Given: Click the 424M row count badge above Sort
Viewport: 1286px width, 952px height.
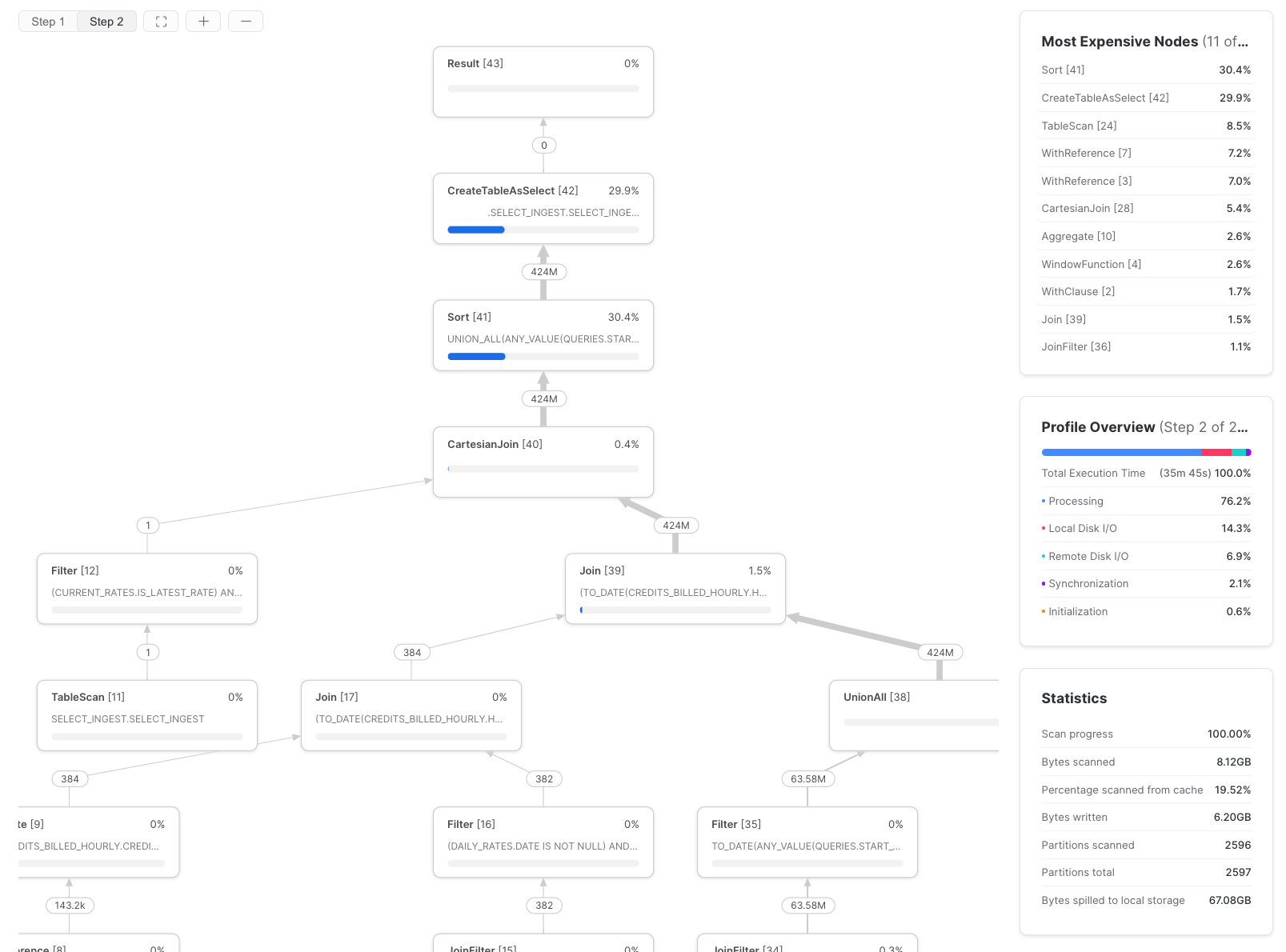Looking at the screenshot, I should 543,272.
